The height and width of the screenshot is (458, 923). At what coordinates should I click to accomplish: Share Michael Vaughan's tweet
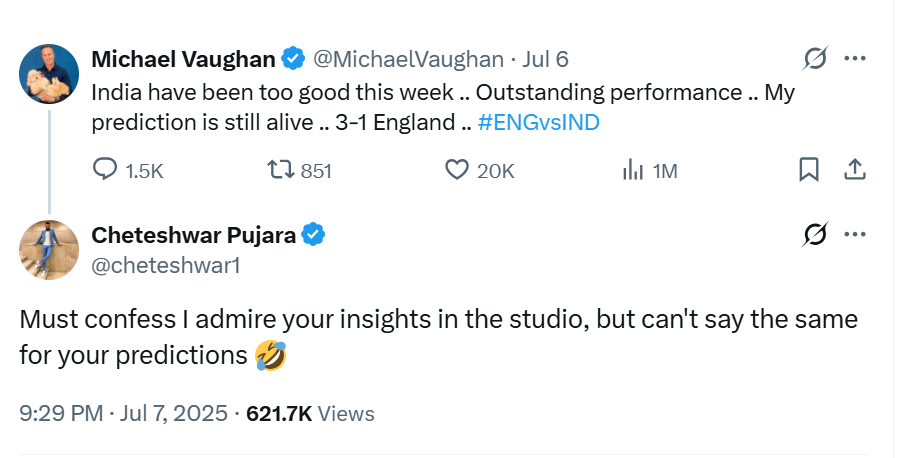(856, 171)
